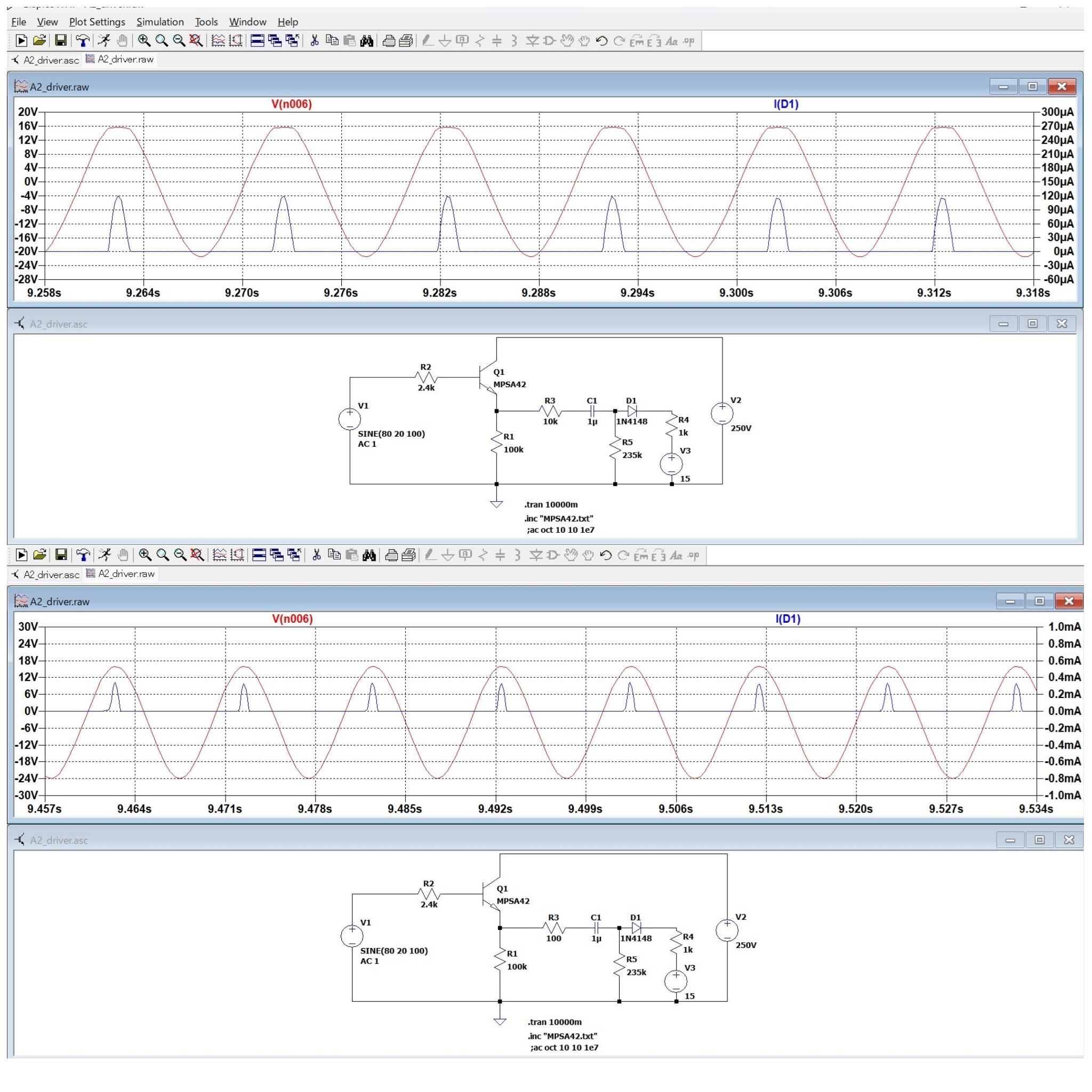Click the .tran 10000m directive in upper schematic
Image resolution: width=1092 pixels, height=1092 pixels.
pos(551,505)
